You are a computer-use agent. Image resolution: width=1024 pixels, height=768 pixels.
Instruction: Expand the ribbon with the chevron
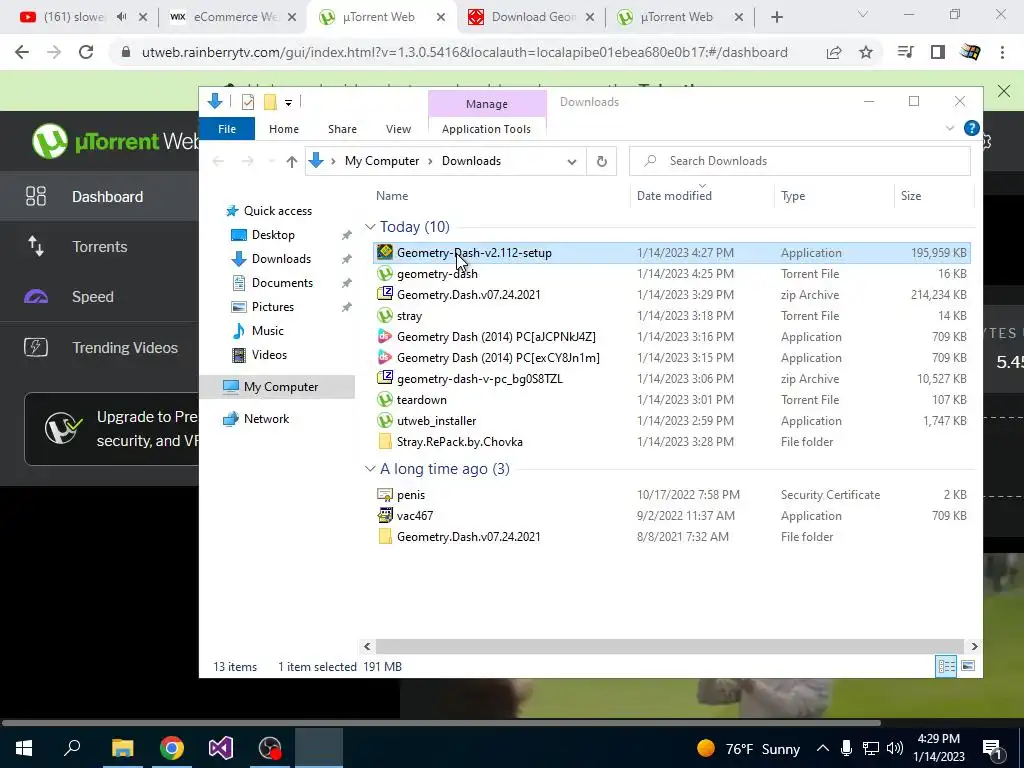(x=950, y=129)
